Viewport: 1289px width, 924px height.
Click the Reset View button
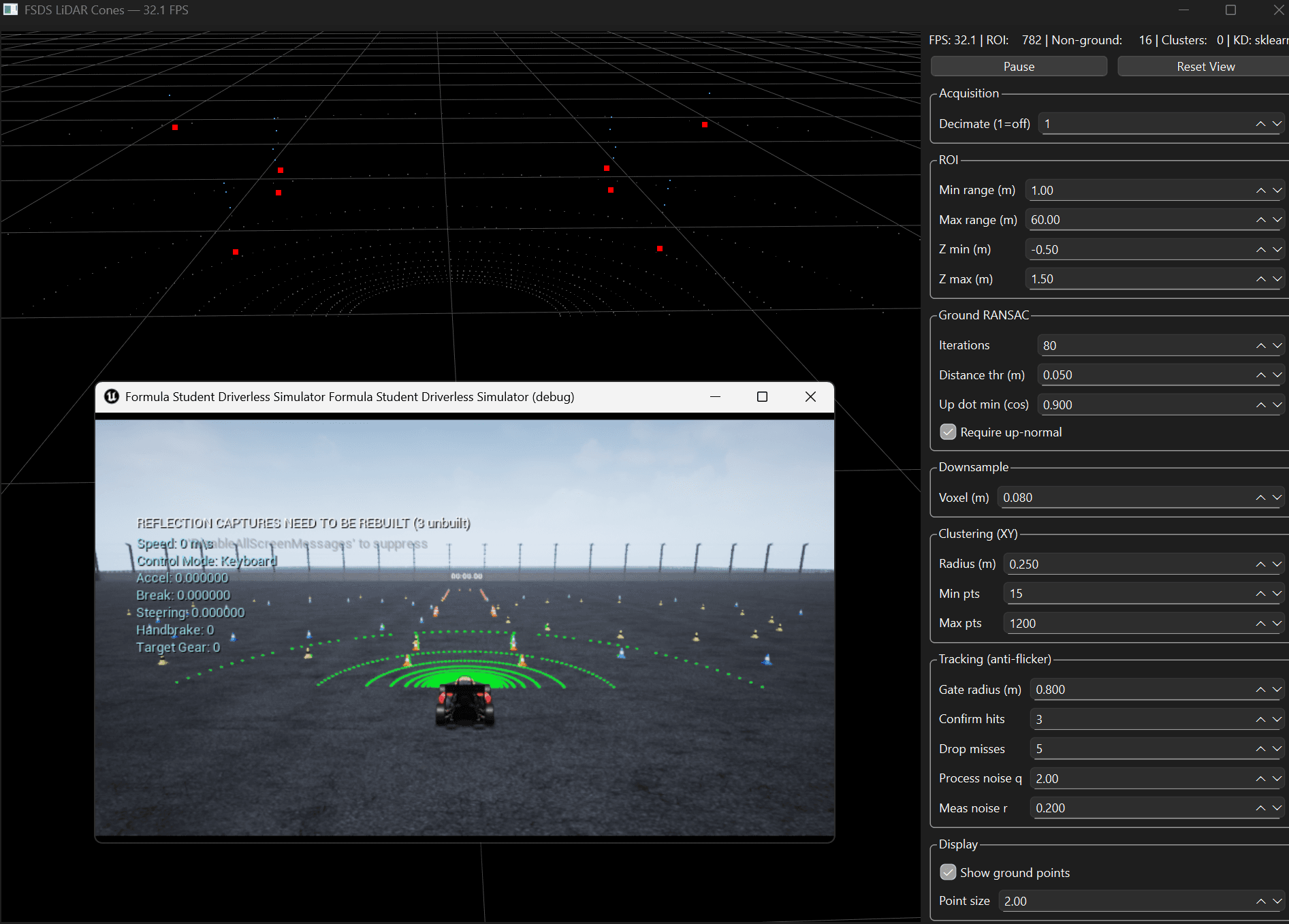[x=1205, y=66]
